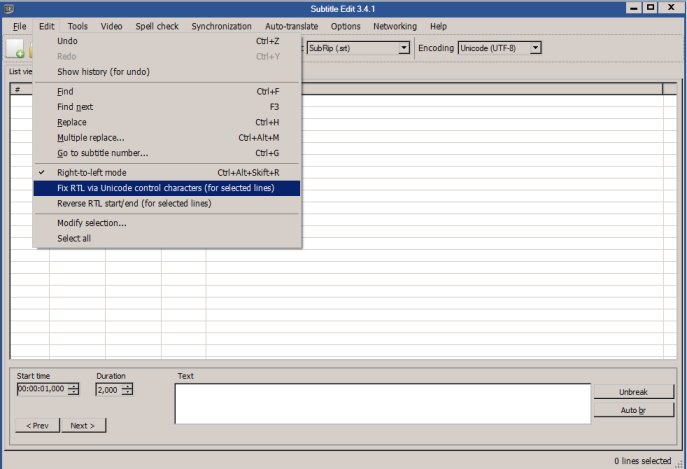
Task: Adjust the Duration spinner arrows
Action: [x=127, y=389]
